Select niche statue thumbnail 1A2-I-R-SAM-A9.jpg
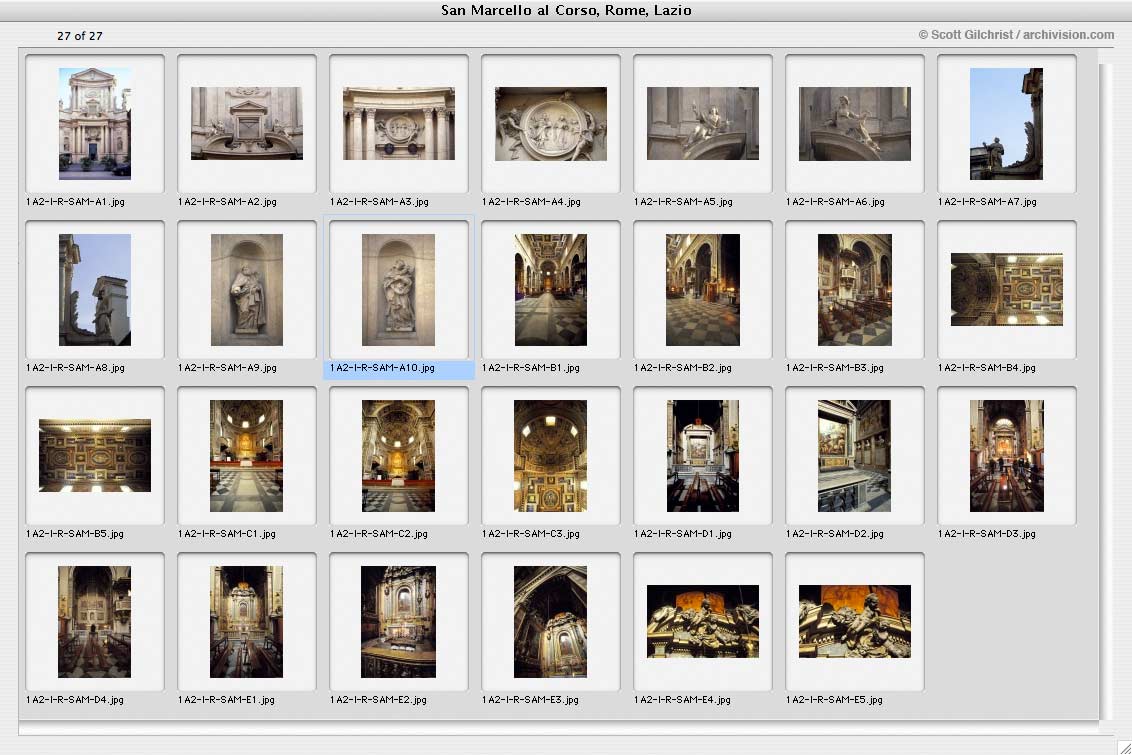 tap(247, 289)
